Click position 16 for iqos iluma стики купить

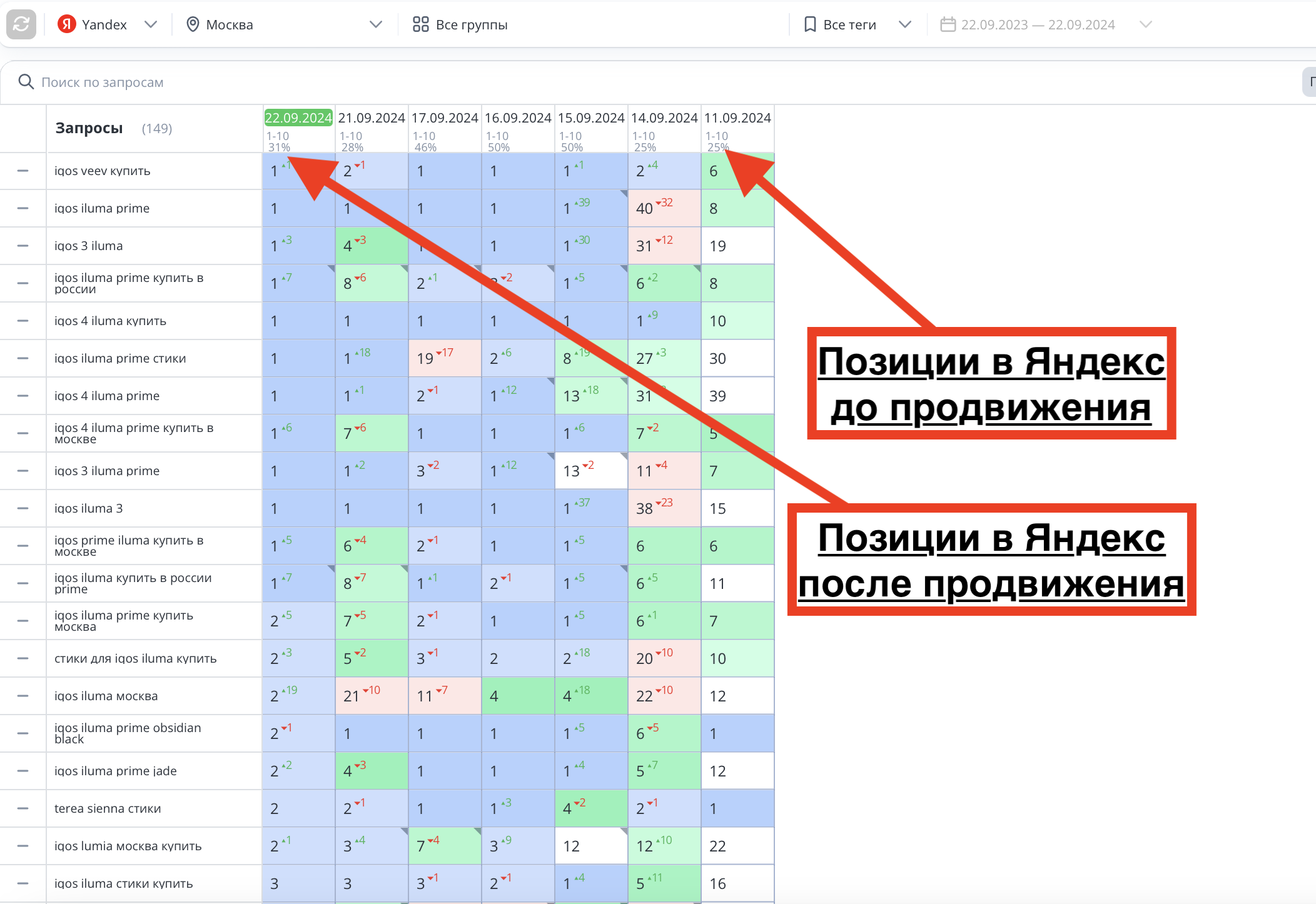737,883
